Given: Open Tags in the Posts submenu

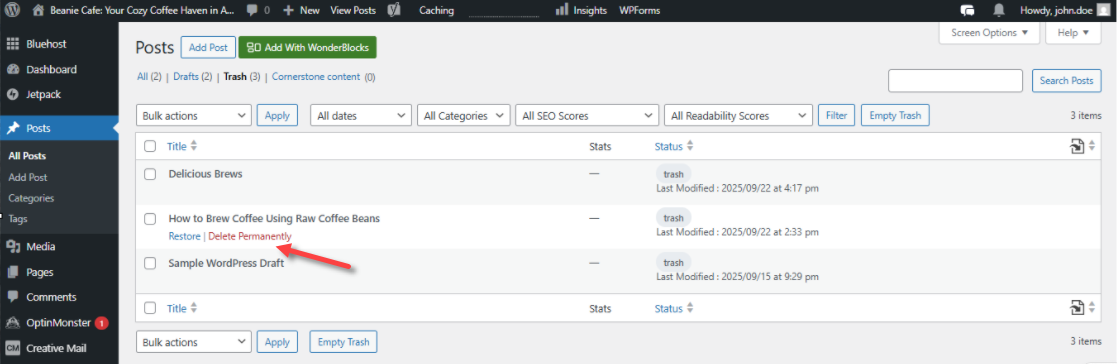Looking at the screenshot, I should (18, 219).
